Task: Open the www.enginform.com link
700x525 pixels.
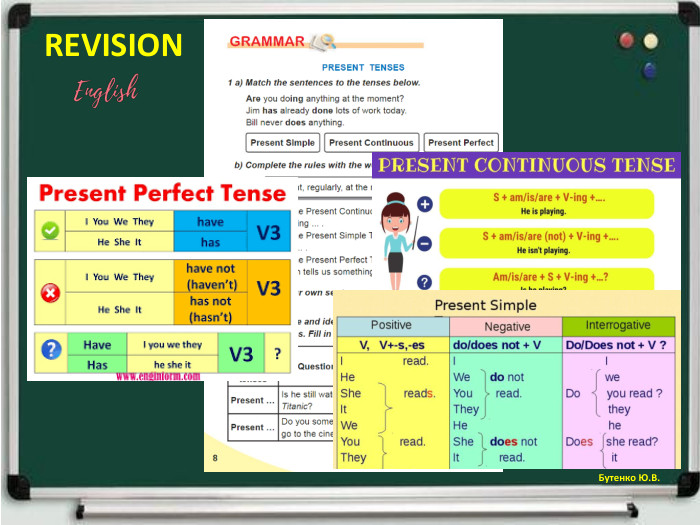Action: click(158, 376)
